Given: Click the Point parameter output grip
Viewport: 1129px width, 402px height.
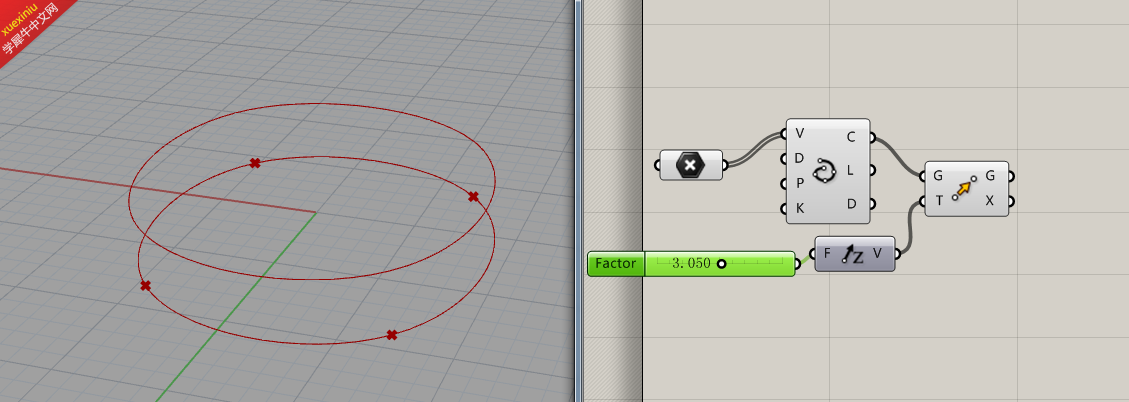Looking at the screenshot, I should 725,165.
